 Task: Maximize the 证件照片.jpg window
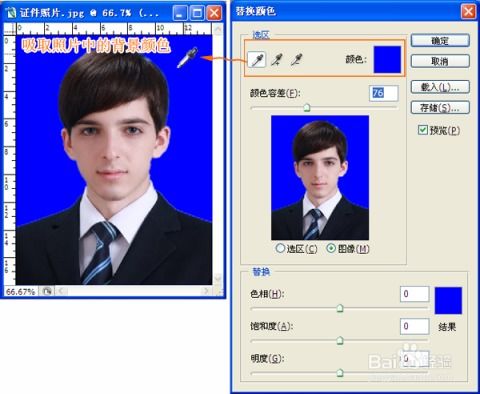coord(197,13)
